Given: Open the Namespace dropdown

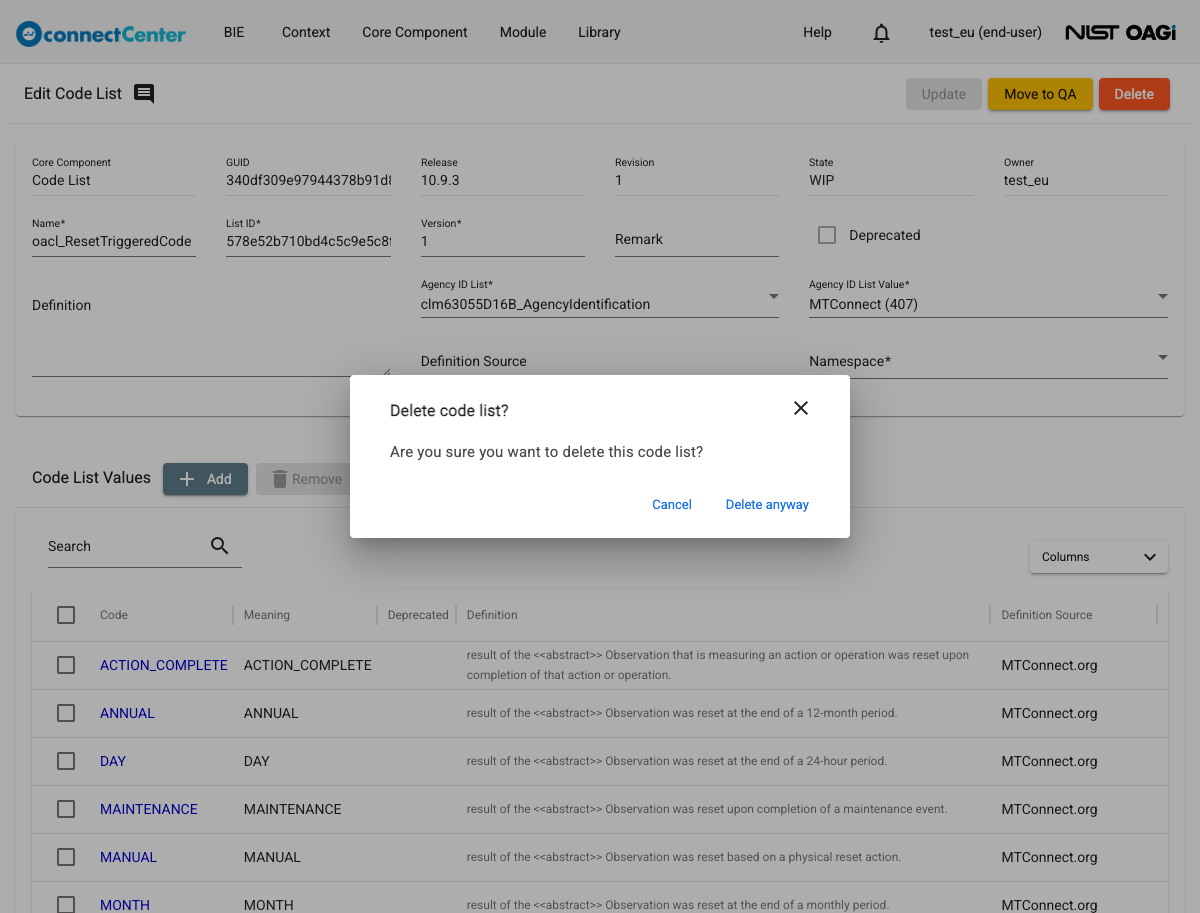Looking at the screenshot, I should 988,361.
